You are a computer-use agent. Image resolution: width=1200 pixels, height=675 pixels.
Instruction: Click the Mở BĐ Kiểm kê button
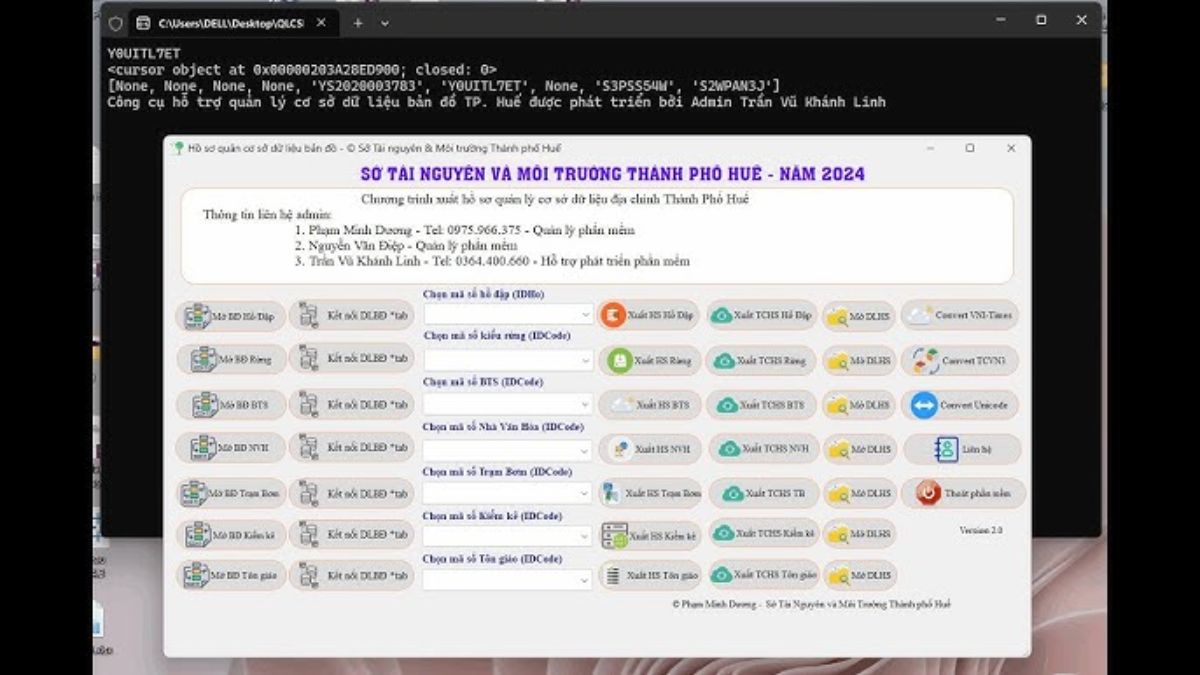tap(230, 534)
